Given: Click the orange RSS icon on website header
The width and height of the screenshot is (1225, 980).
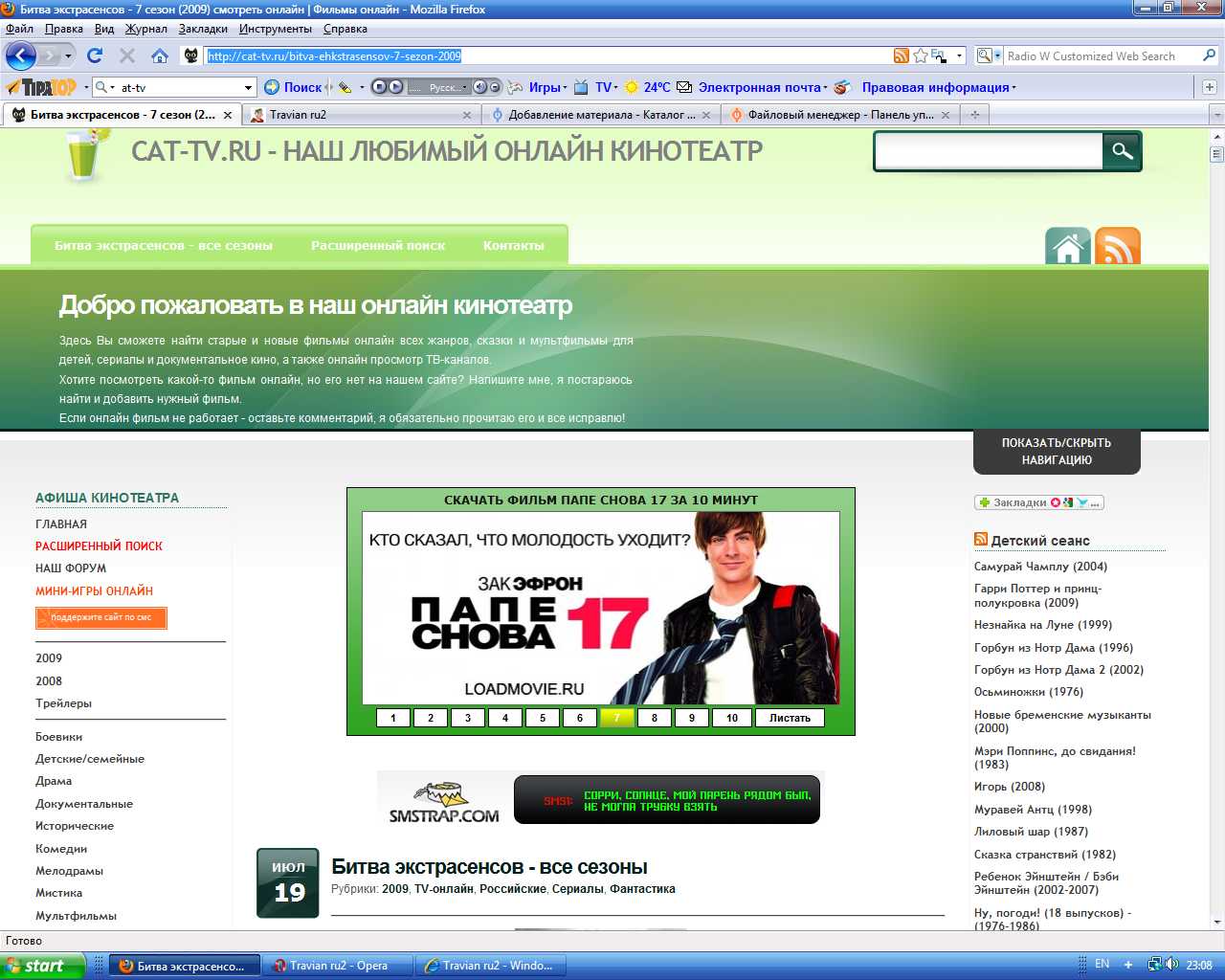Looking at the screenshot, I should tap(1117, 247).
